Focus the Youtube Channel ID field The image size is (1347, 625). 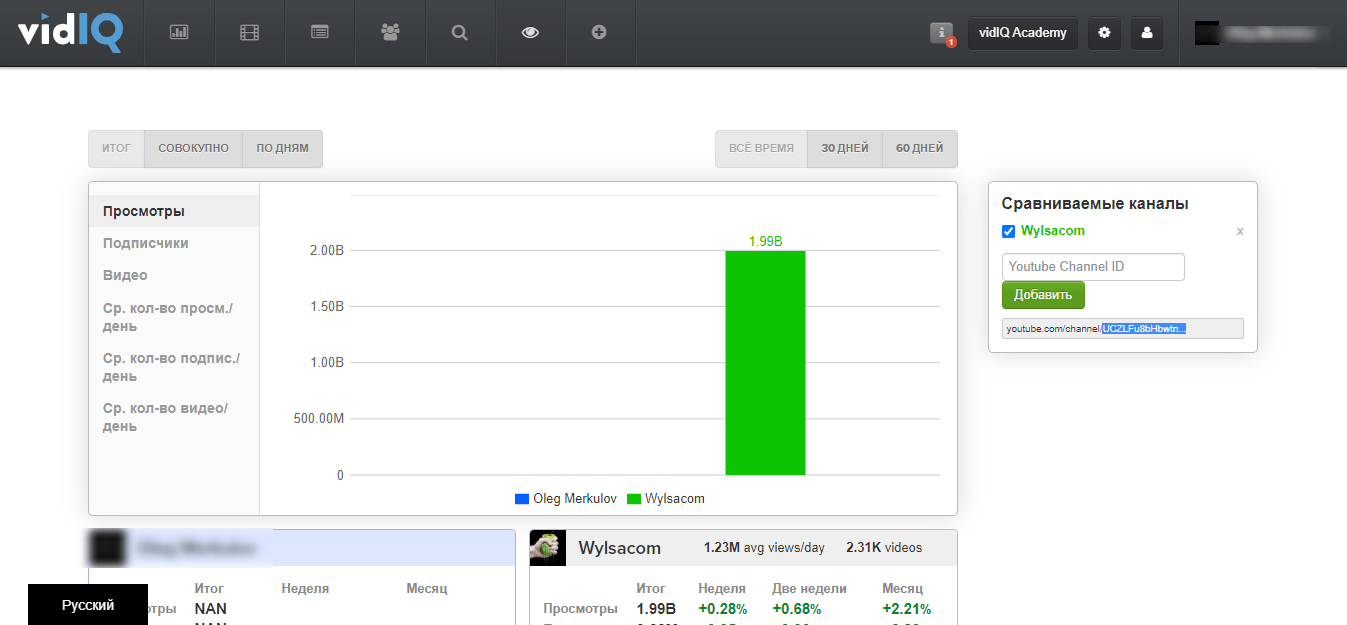(x=1093, y=267)
